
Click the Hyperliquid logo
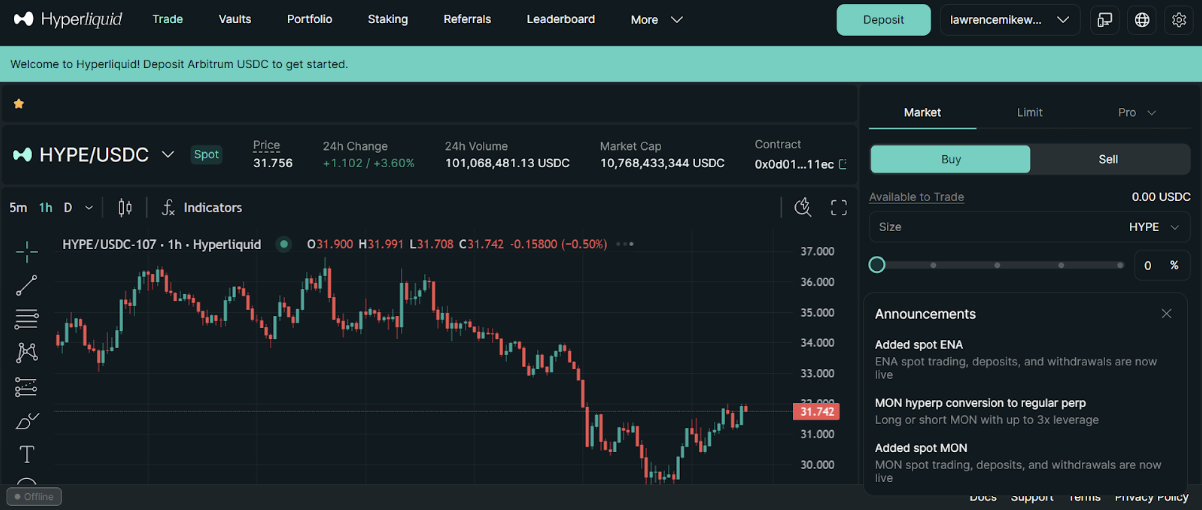coord(69,19)
